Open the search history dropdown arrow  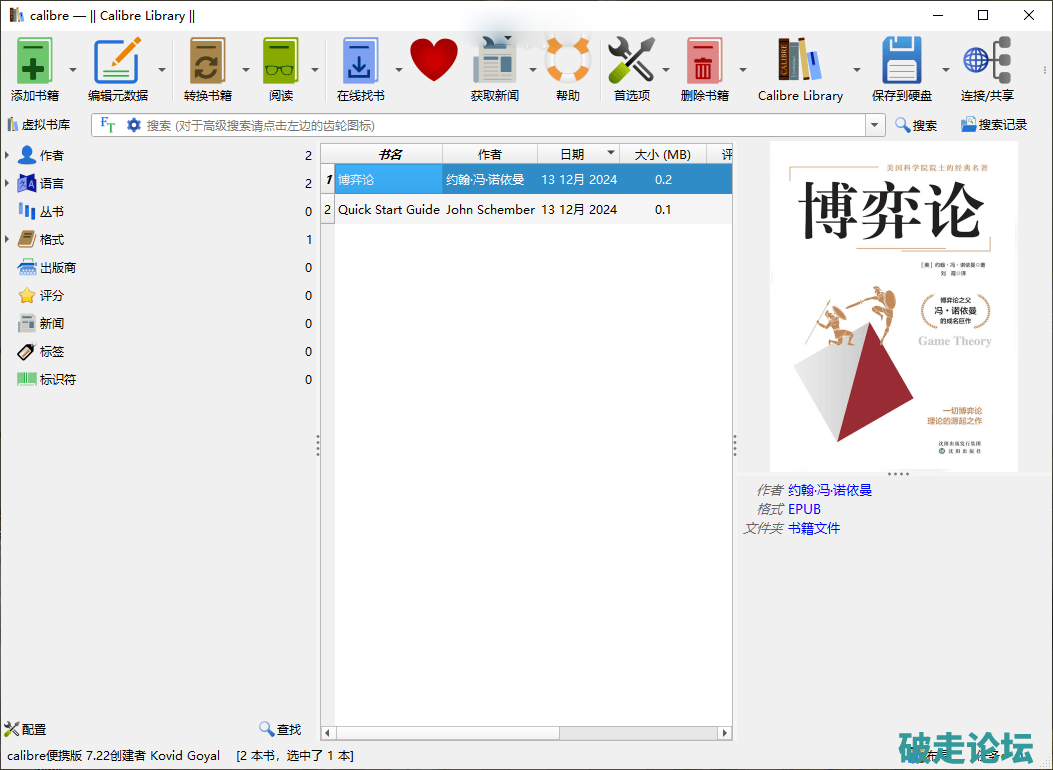click(876, 125)
